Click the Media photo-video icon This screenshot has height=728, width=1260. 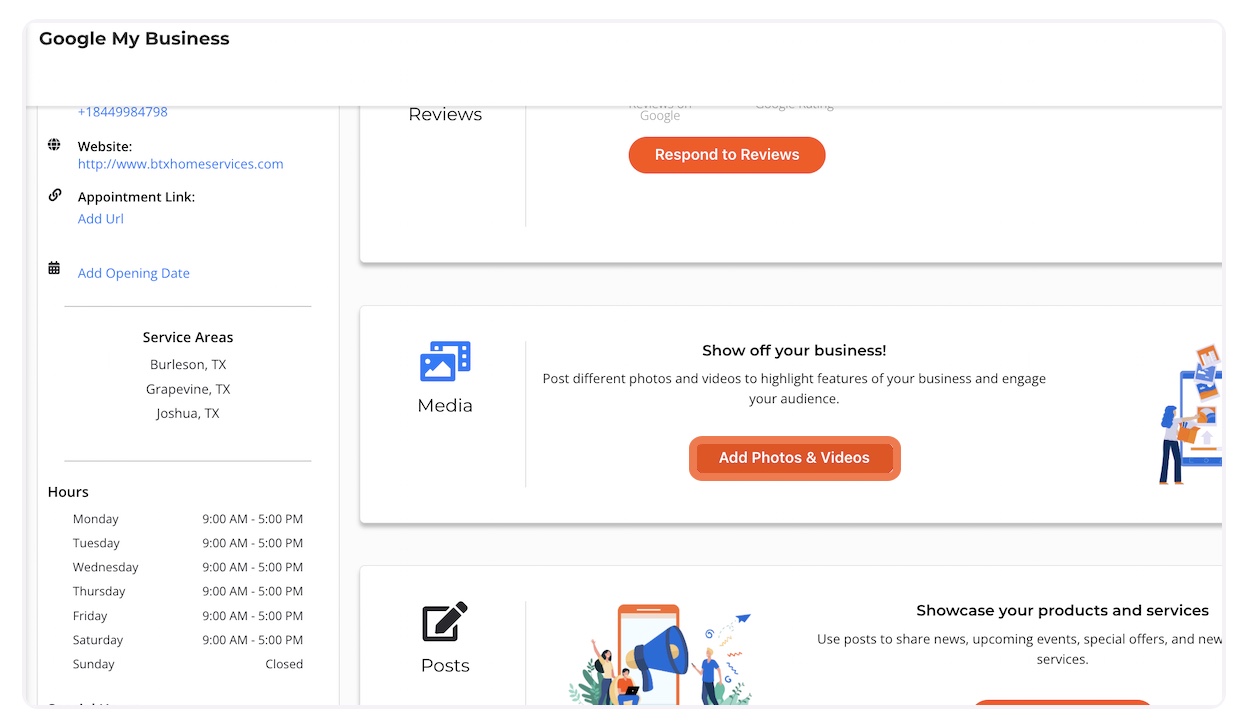pyautogui.click(x=445, y=361)
